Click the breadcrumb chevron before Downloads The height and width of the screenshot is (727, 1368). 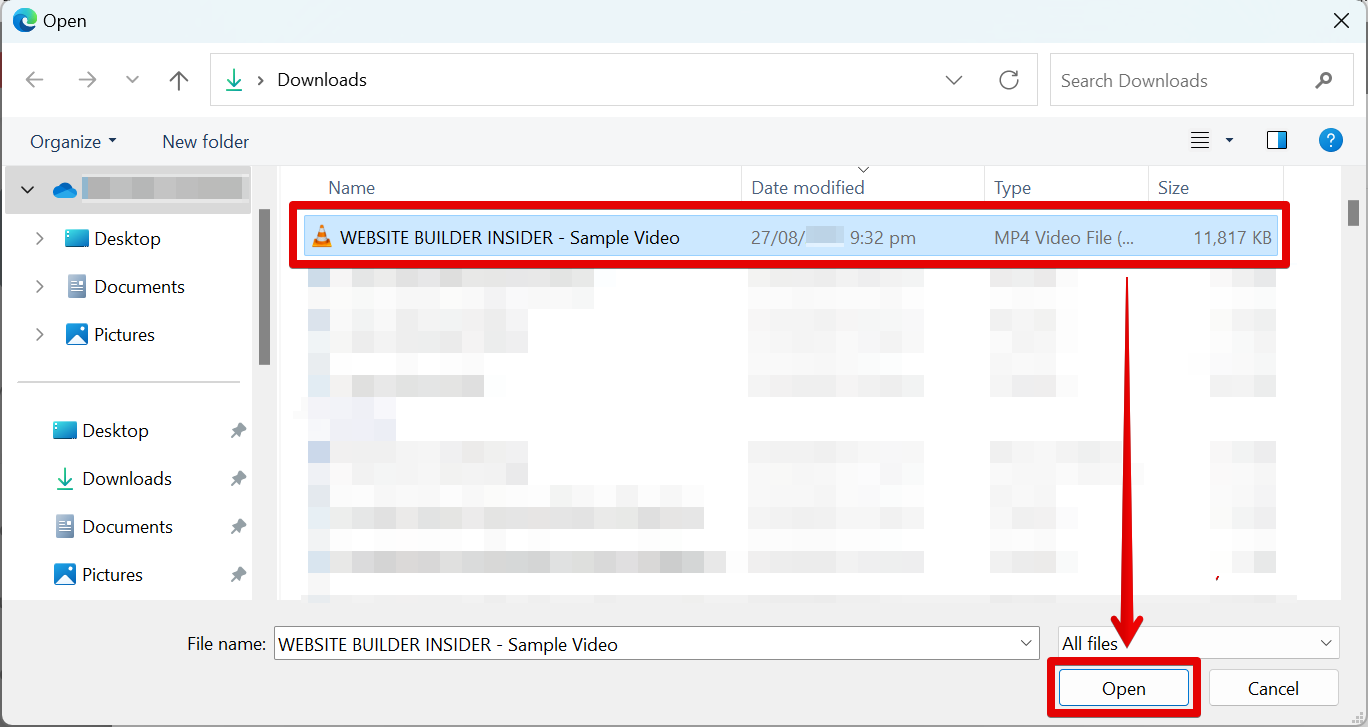point(261,80)
